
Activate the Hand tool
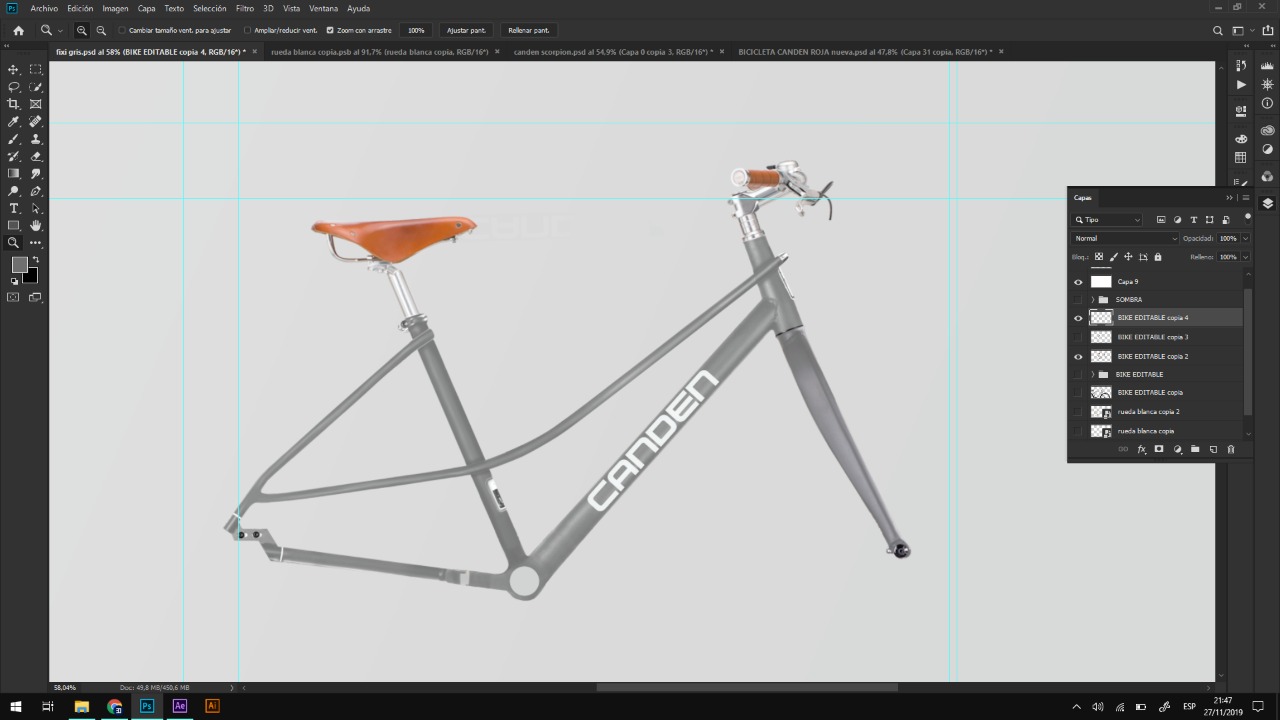click(x=36, y=226)
